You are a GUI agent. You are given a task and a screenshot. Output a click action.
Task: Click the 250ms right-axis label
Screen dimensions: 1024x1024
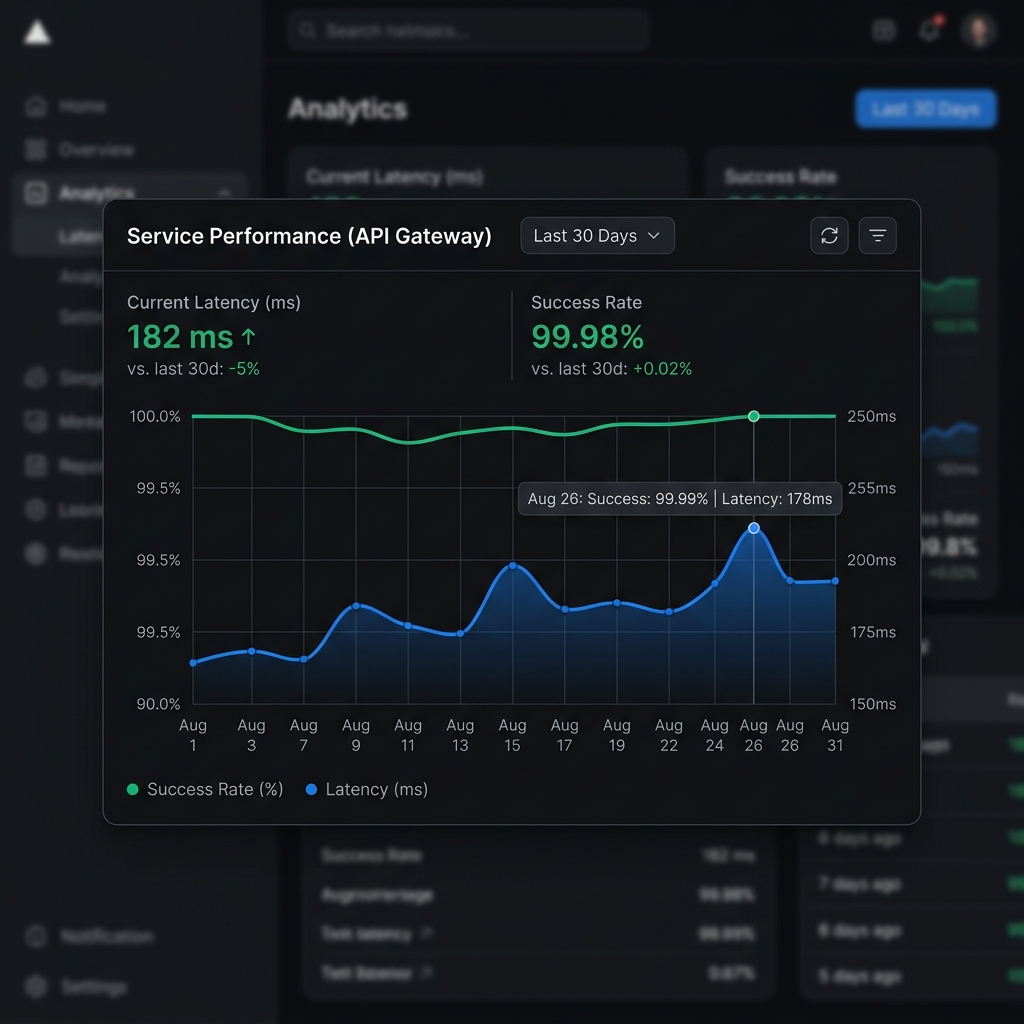point(871,416)
